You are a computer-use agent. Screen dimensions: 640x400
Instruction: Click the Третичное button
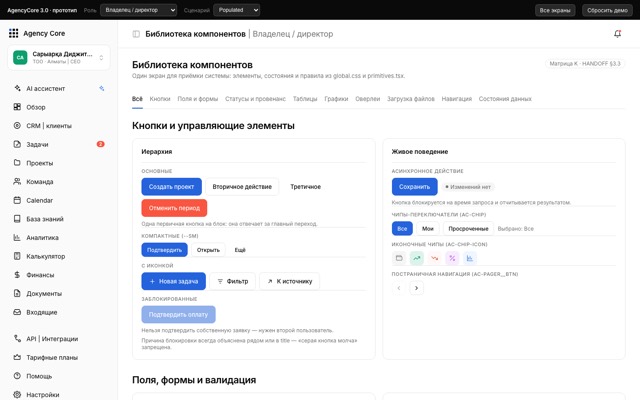(305, 187)
